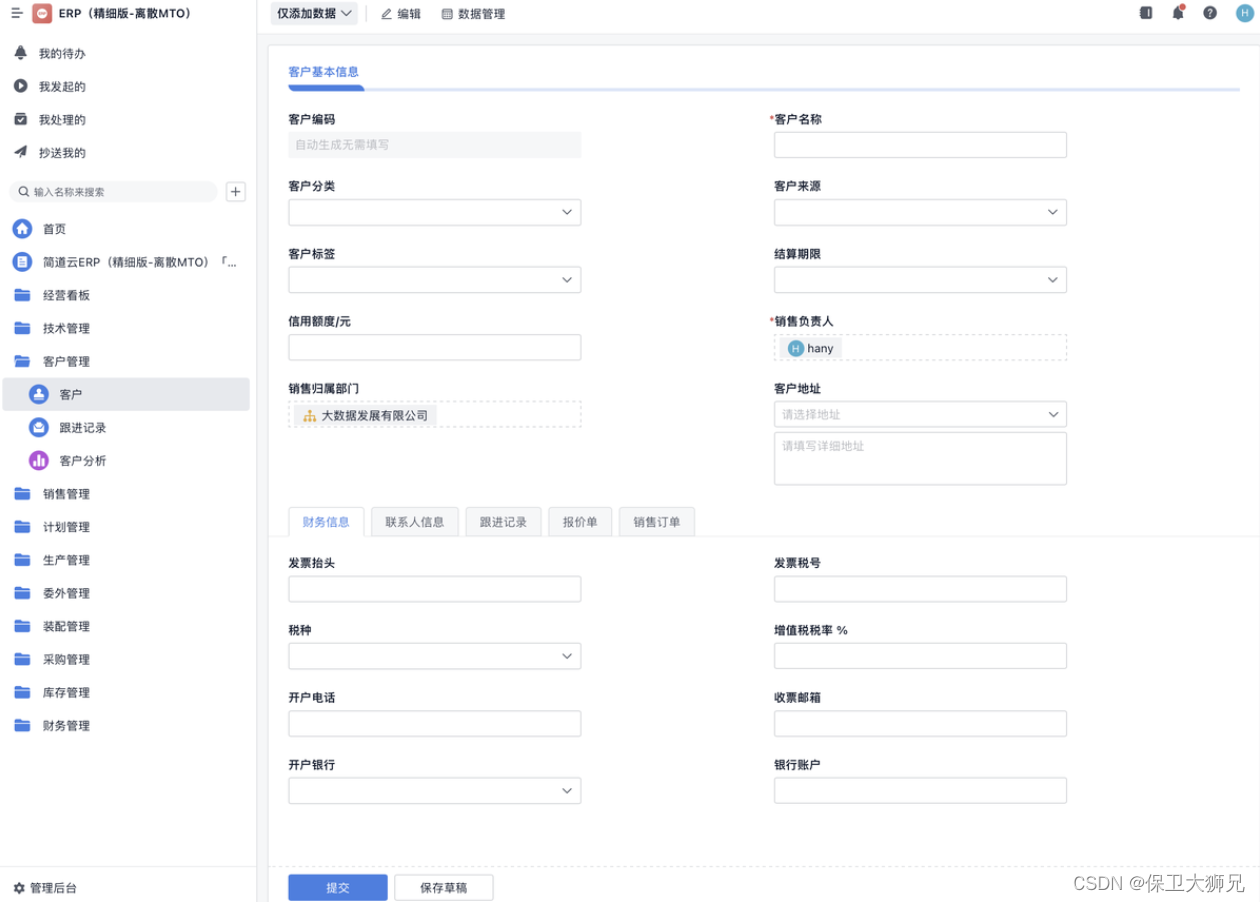Select the 客户基本信息 tab

pos(323,72)
